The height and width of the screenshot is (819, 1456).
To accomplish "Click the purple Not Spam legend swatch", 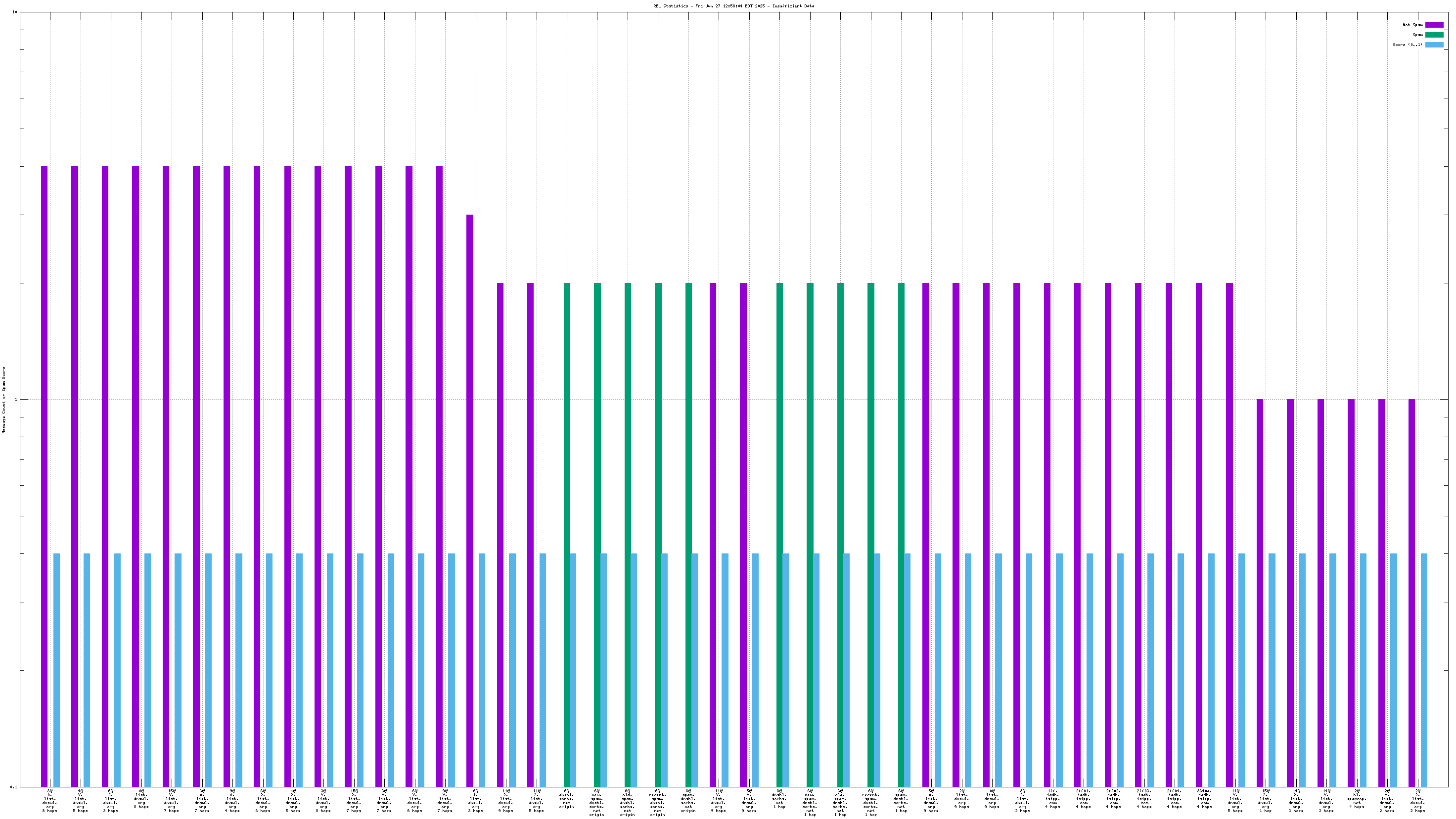I will [1434, 25].
